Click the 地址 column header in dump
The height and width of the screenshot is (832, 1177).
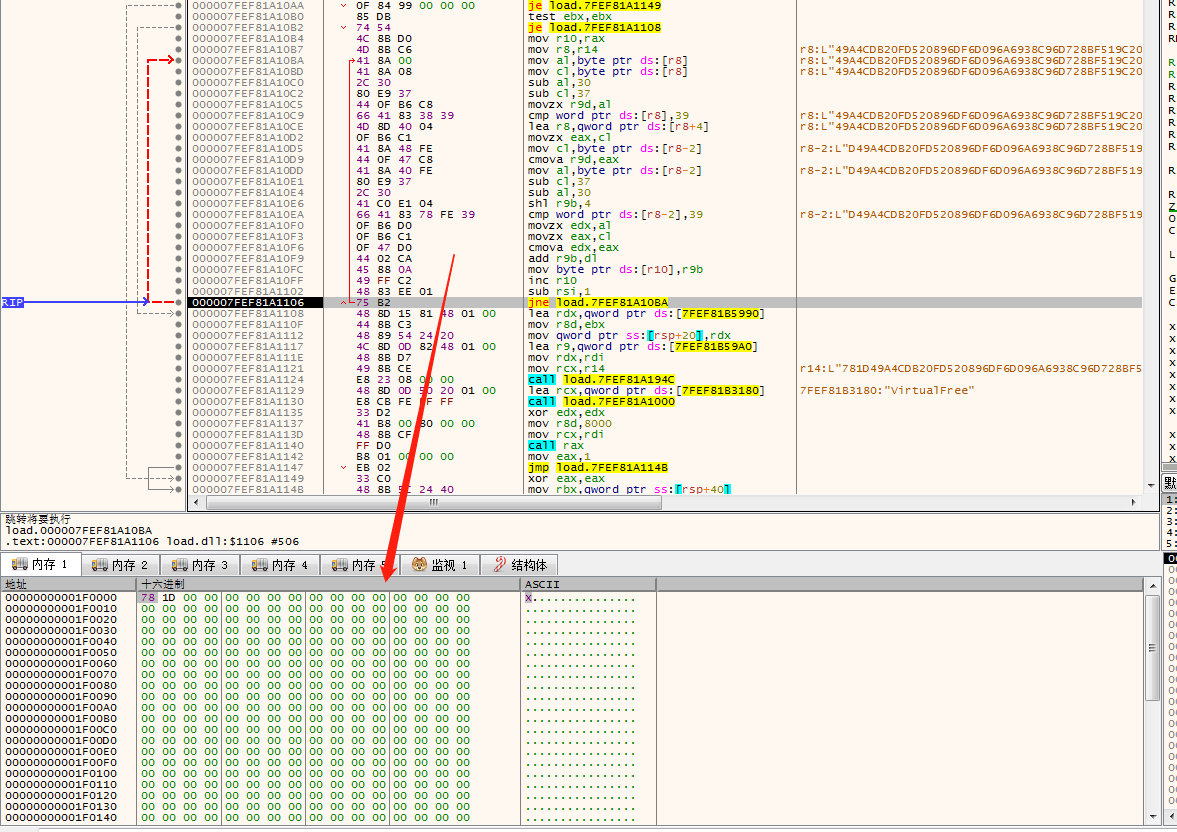(68, 584)
